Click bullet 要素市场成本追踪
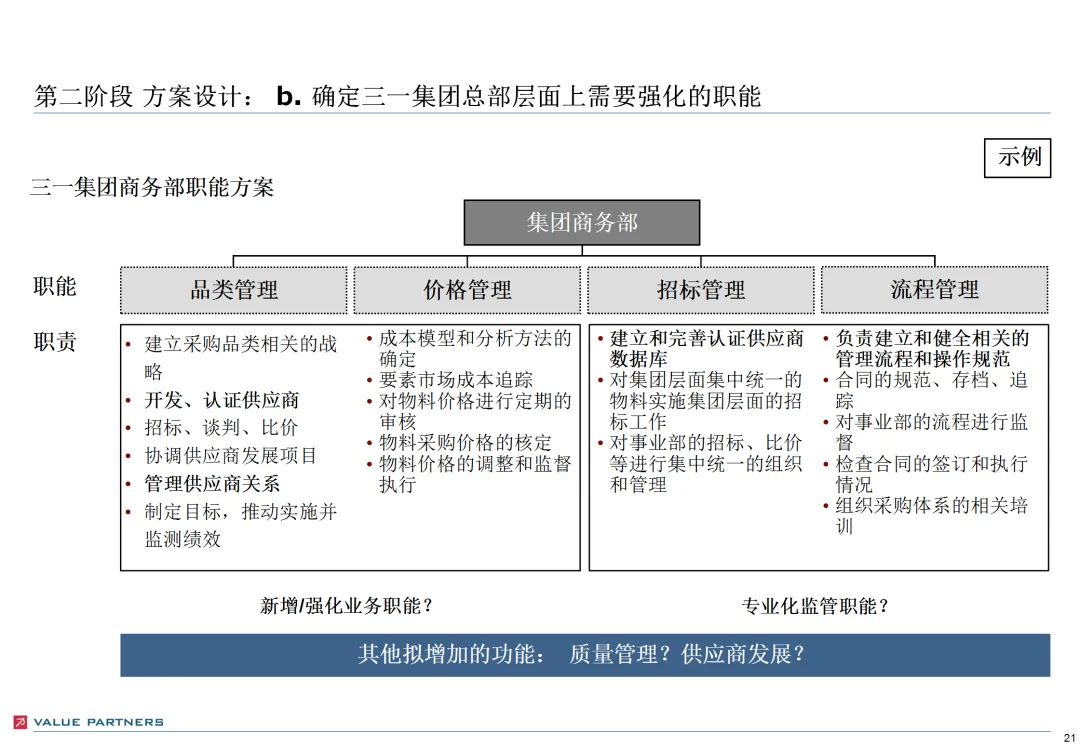 point(455,380)
